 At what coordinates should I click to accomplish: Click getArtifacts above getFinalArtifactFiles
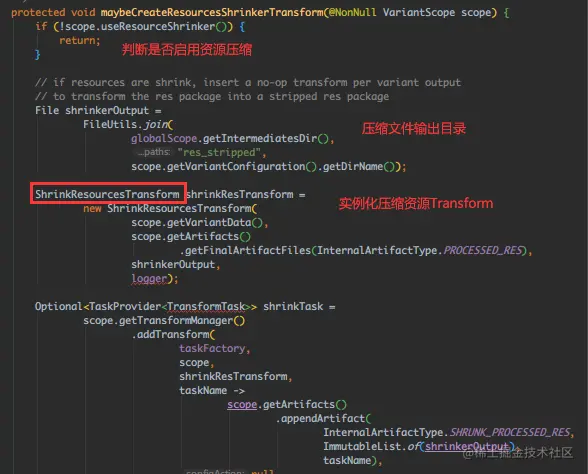(x=203, y=236)
